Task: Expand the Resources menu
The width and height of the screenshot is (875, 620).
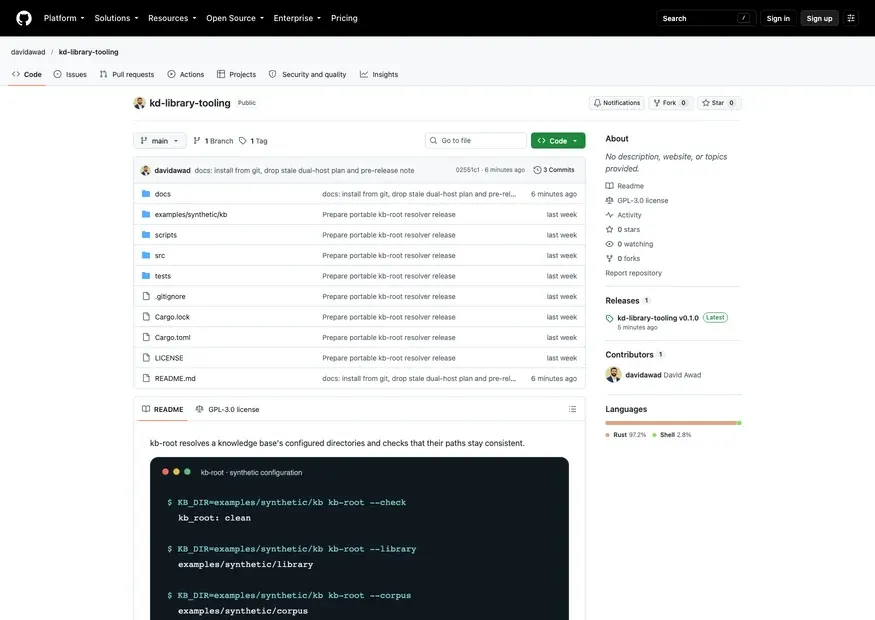Action: [172, 18]
